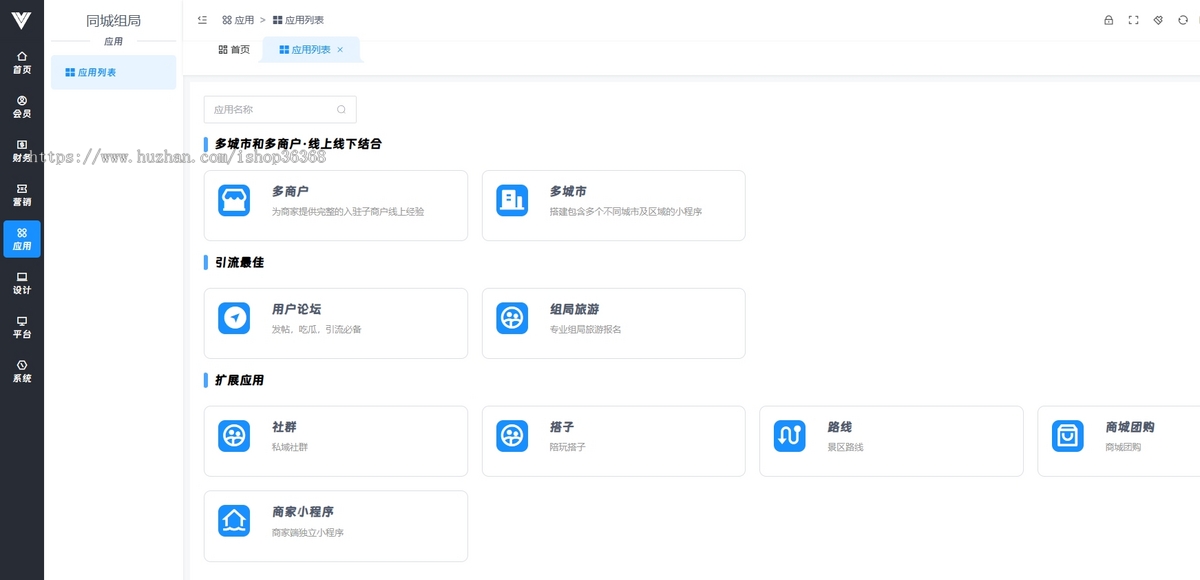Screen dimensions: 1200x580
Task: Toggle fullscreen mode icon
Action: pos(1133,20)
